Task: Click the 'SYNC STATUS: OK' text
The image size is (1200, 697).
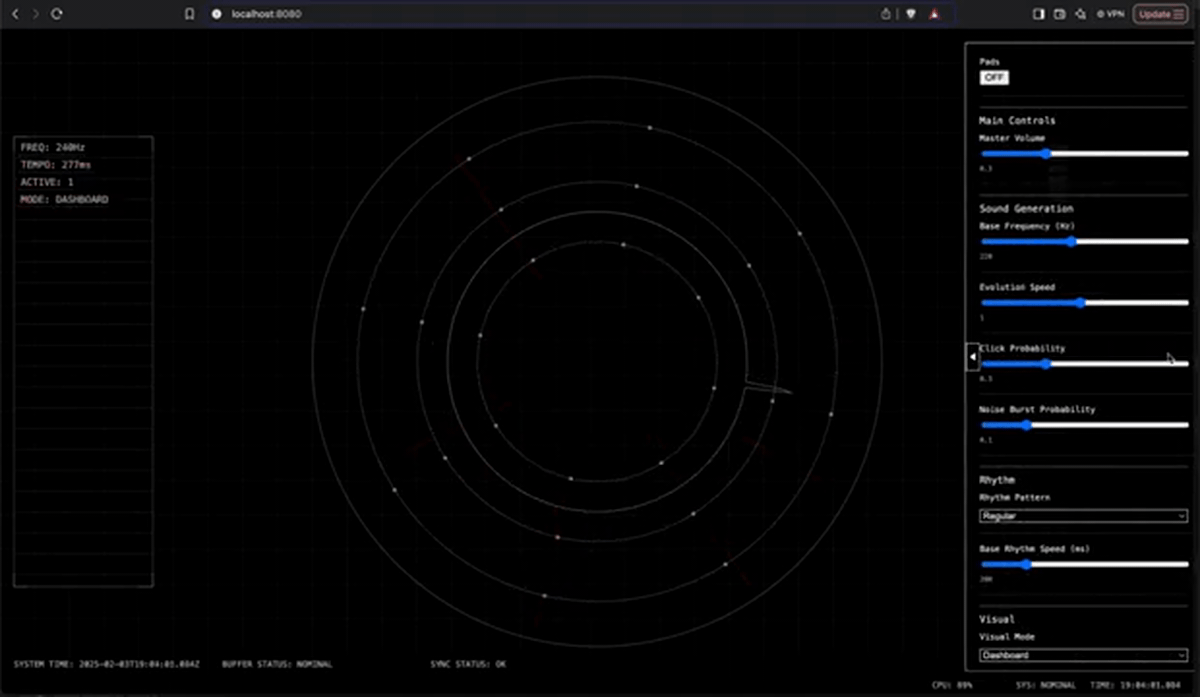Action: click(x=468, y=664)
